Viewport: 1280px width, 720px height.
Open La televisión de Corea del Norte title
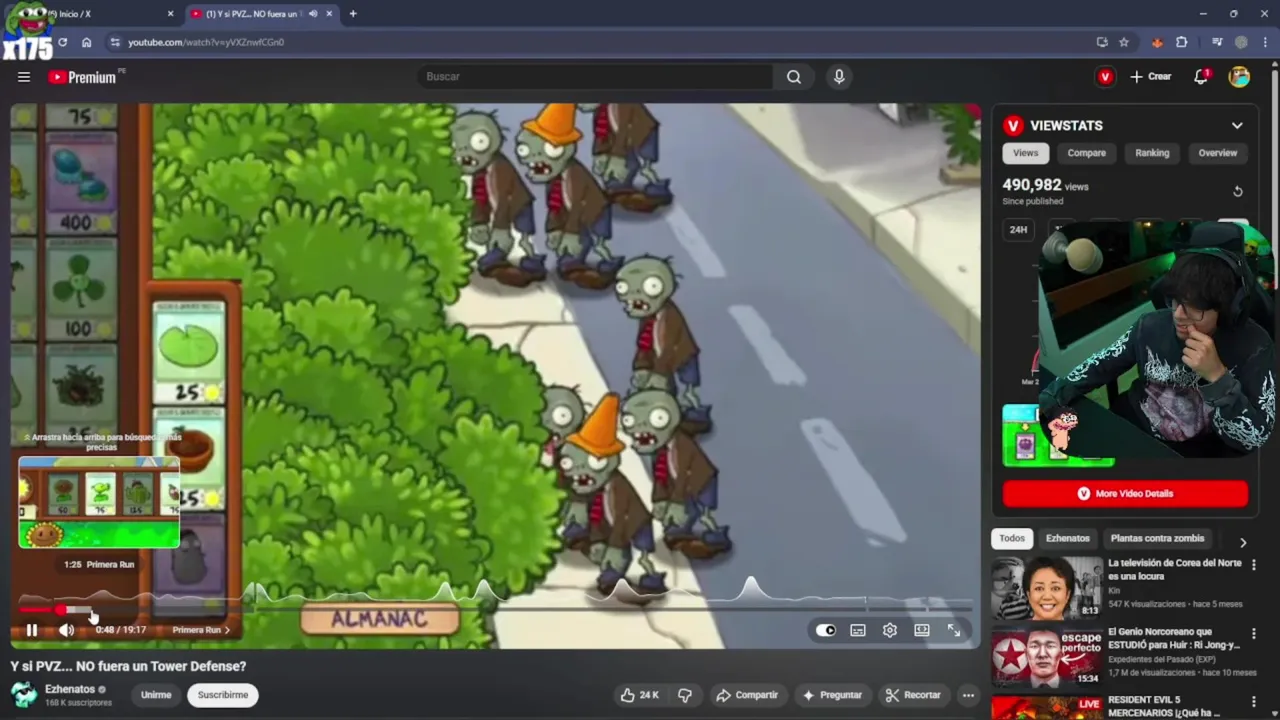point(1175,570)
